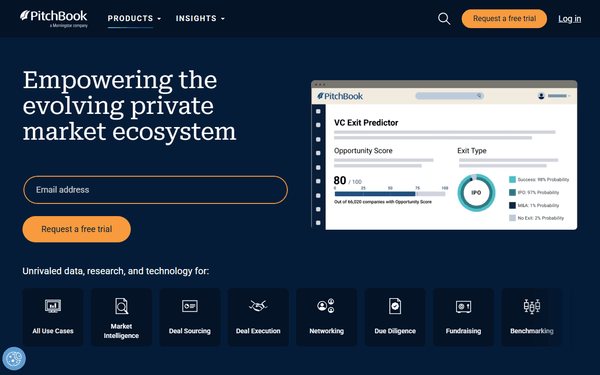600x375 pixels.
Task: Click the PitchBook logo in header
Action: (54, 18)
